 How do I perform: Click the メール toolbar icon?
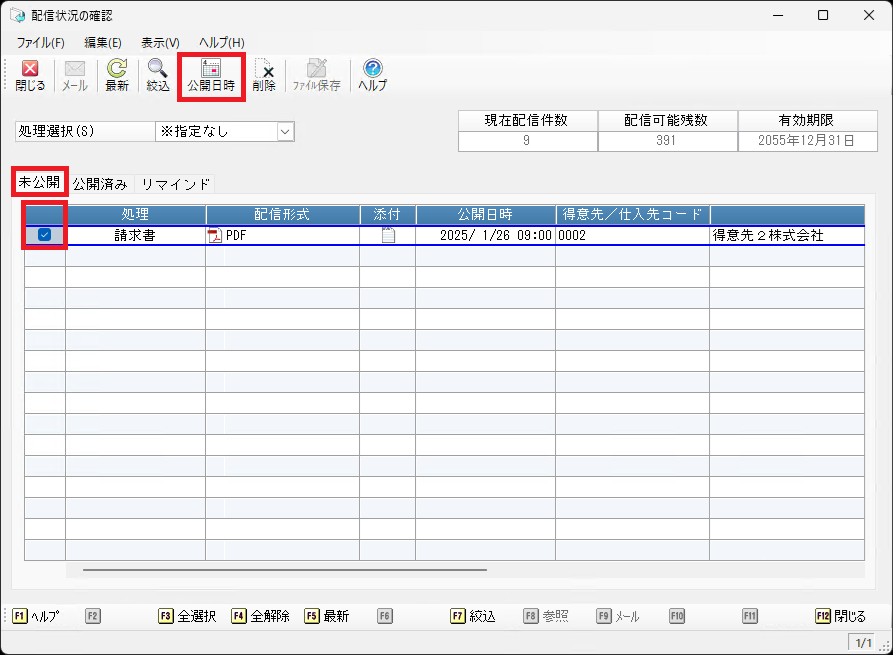75,75
